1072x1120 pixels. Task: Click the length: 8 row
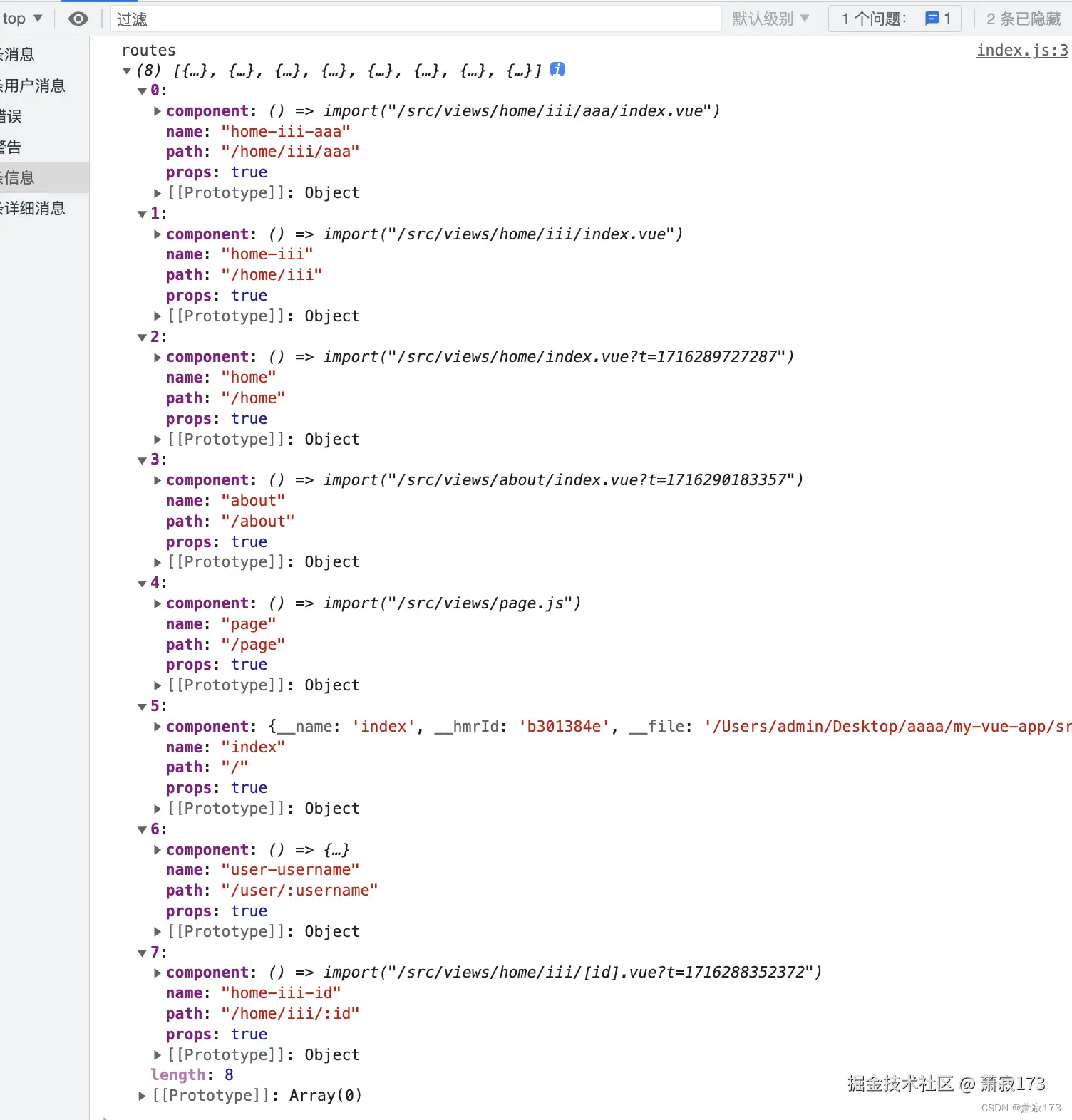[192, 1075]
